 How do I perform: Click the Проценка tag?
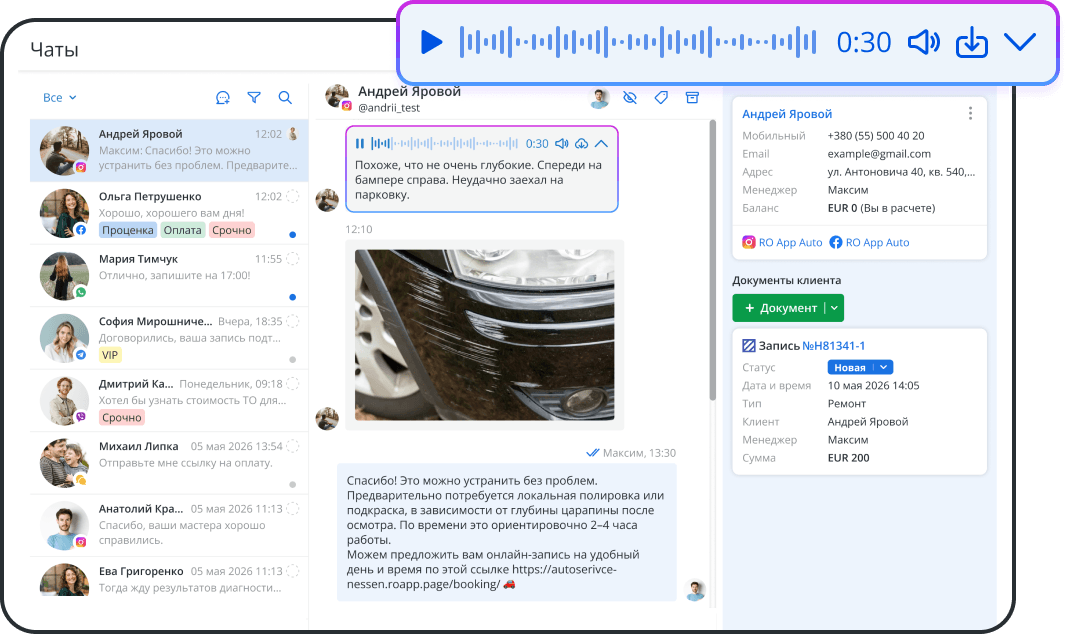tap(127, 230)
